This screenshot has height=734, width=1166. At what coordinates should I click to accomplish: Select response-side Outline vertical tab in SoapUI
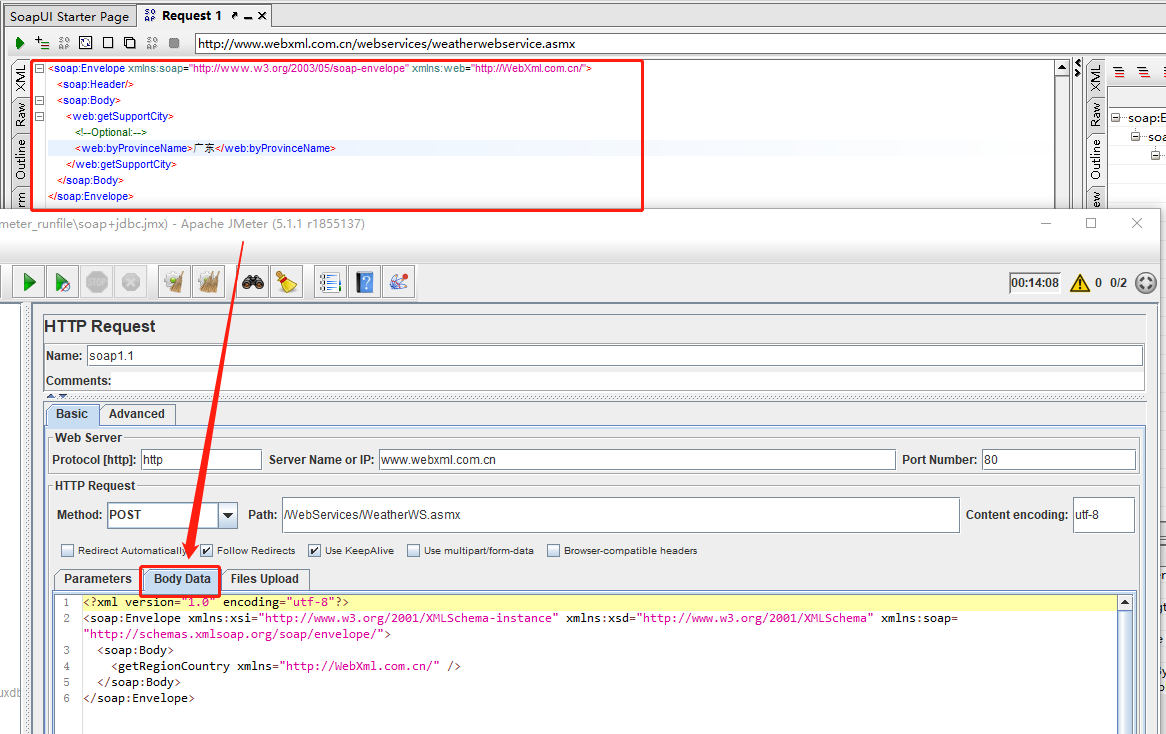pyautogui.click(x=1095, y=159)
